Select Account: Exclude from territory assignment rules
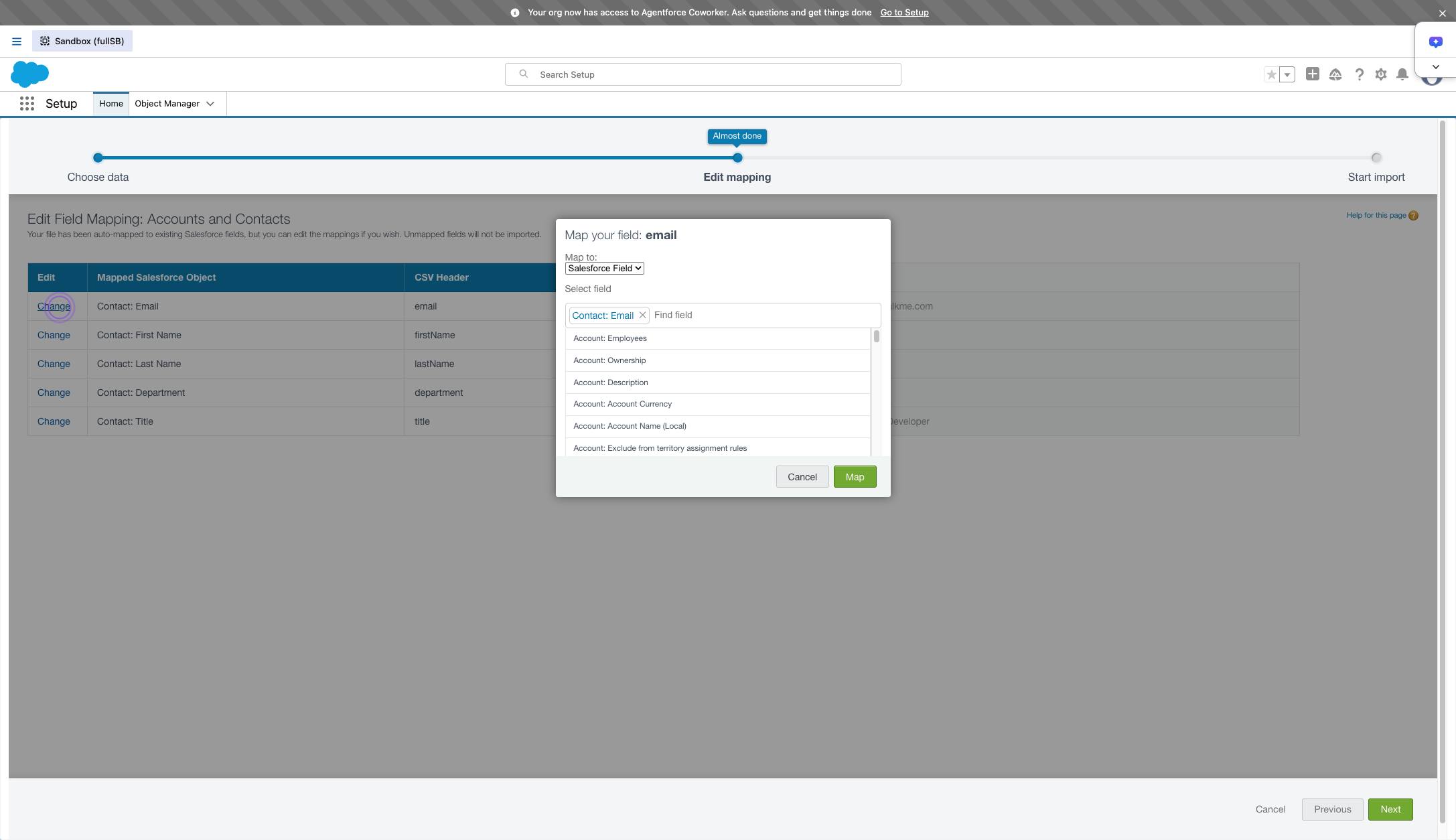The image size is (1456, 840). click(717, 448)
